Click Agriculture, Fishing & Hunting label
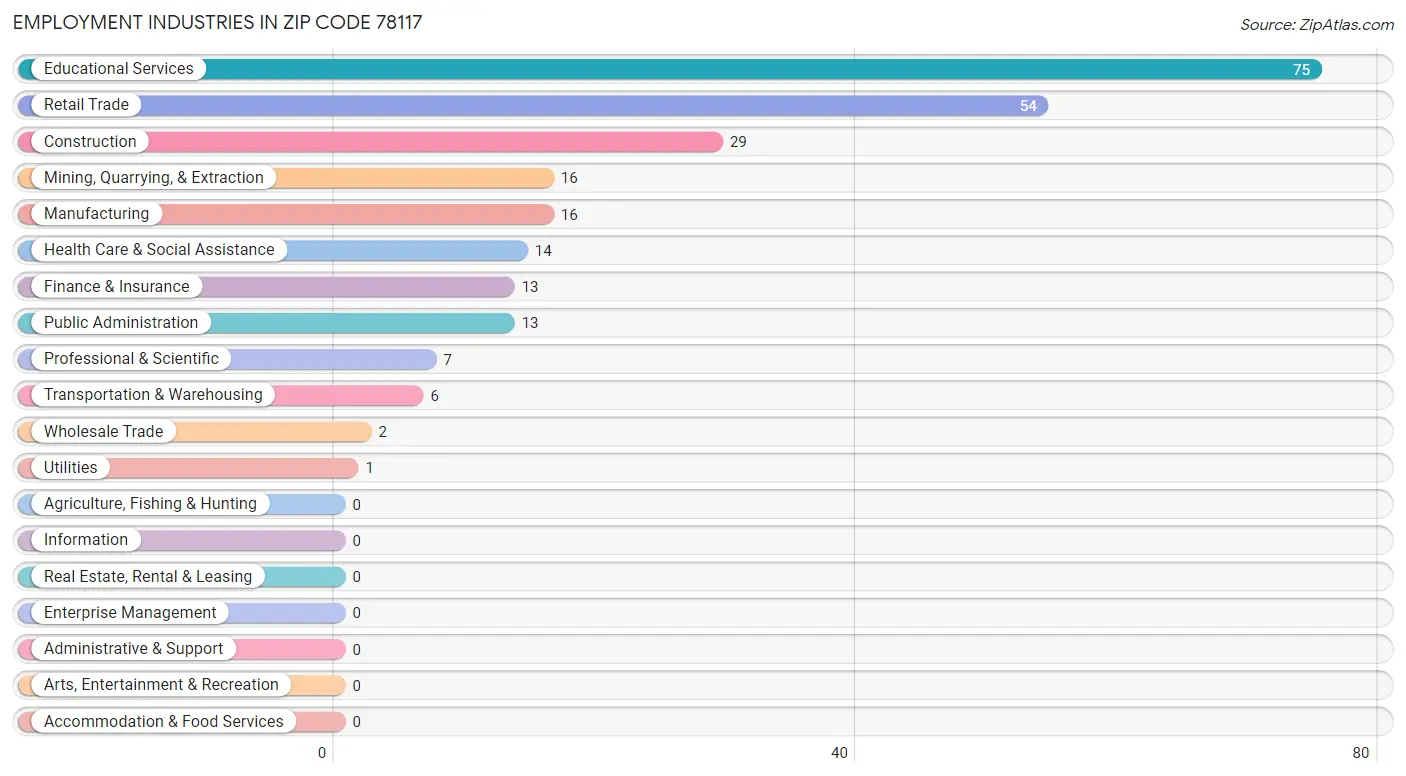 coord(150,504)
